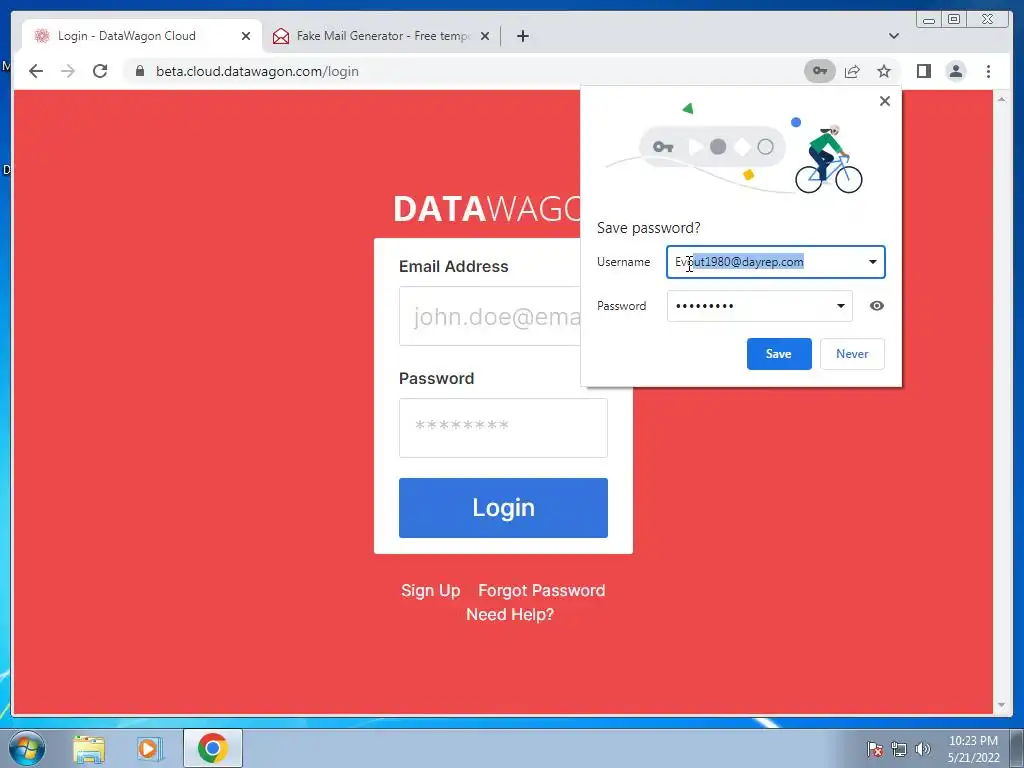Click the Email Address input field
This screenshot has height=768, width=1024.
tap(490, 316)
